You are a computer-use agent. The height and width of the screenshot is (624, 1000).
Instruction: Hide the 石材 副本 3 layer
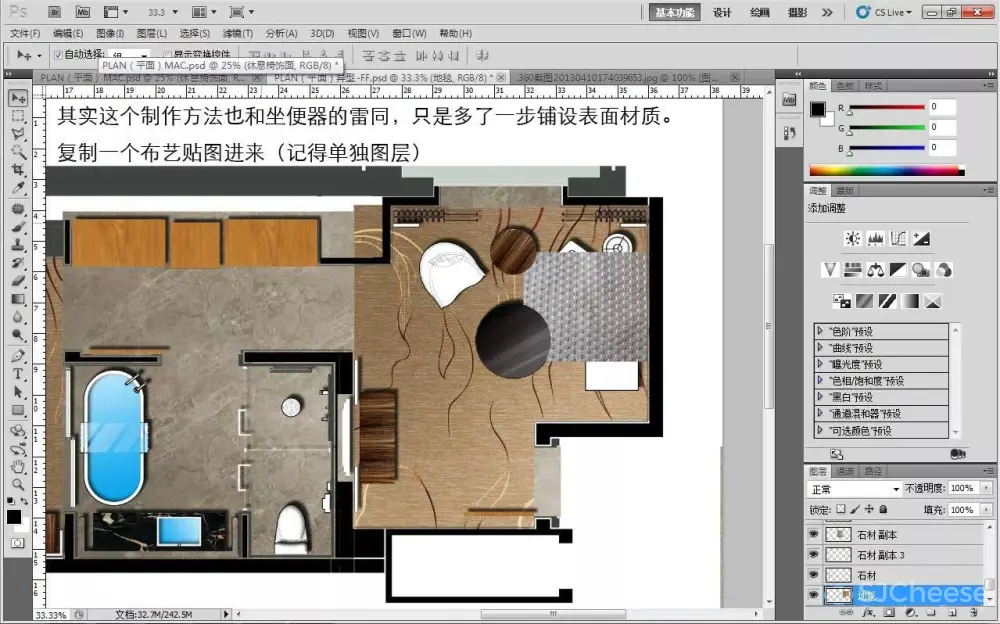tap(813, 555)
